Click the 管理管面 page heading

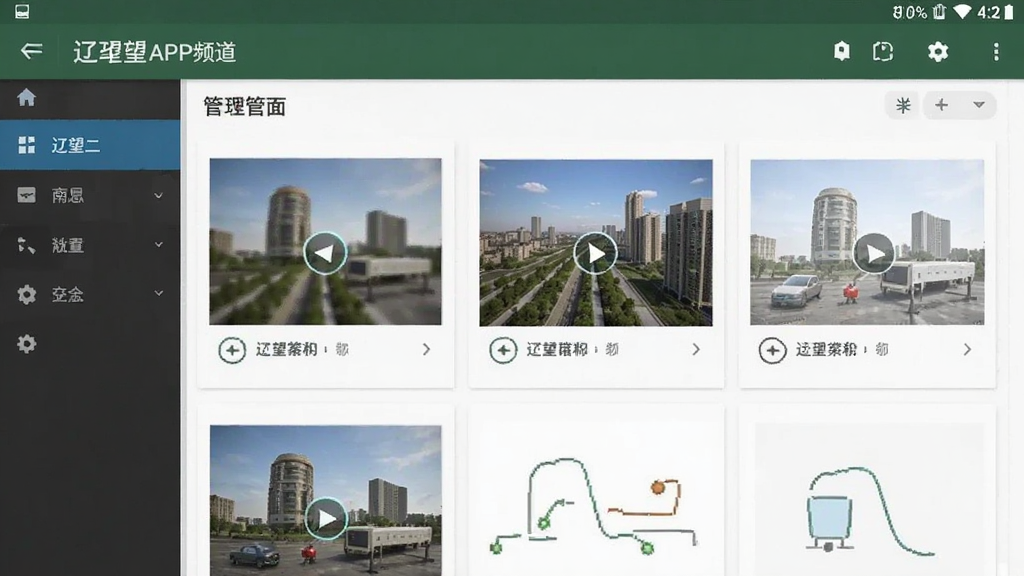coord(244,106)
